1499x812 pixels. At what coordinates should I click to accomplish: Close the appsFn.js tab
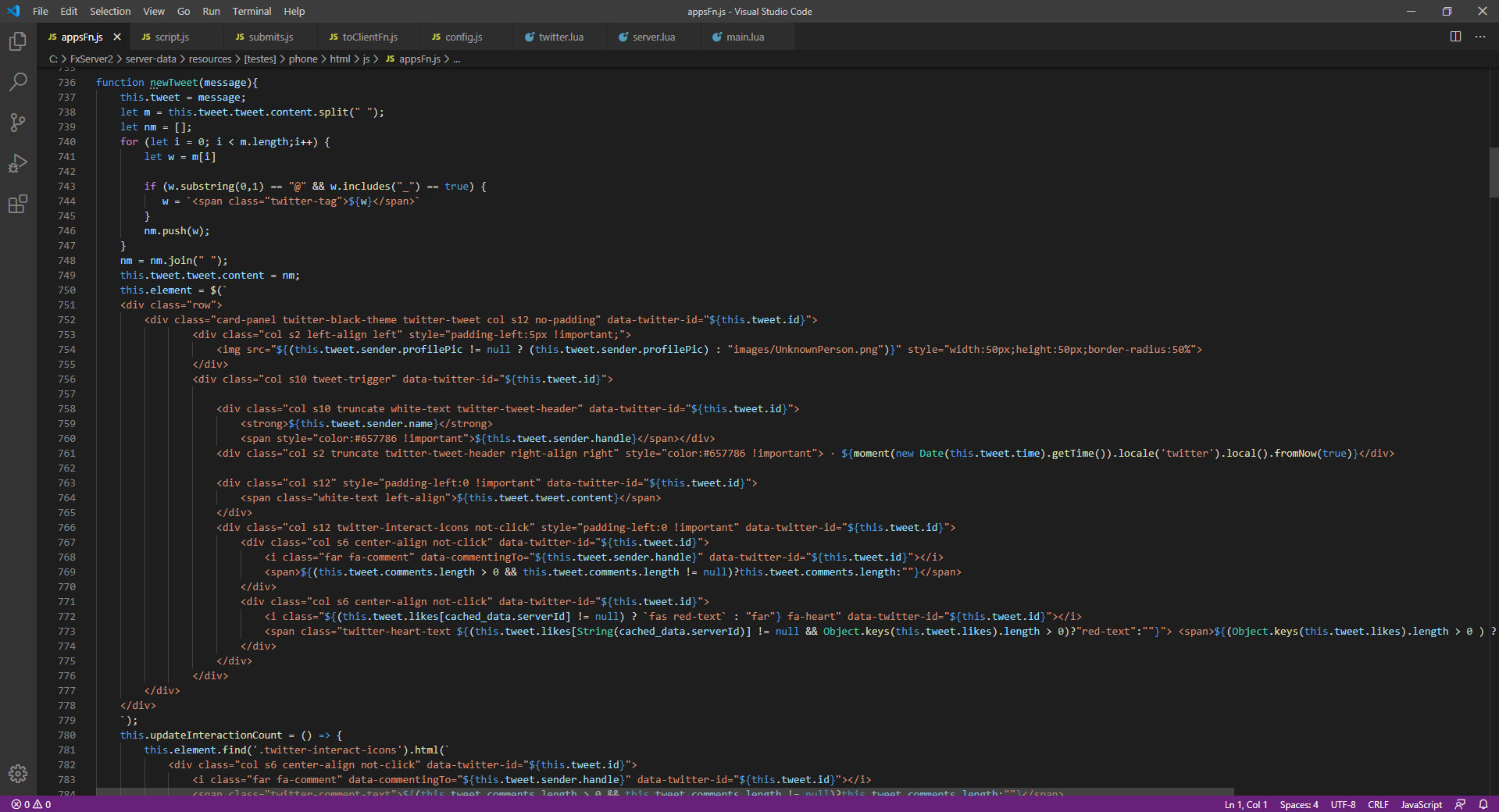117,36
